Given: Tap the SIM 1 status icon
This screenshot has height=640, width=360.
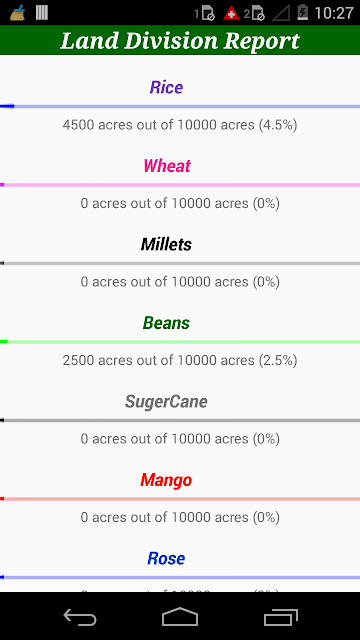Looking at the screenshot, I should click(x=204, y=13).
